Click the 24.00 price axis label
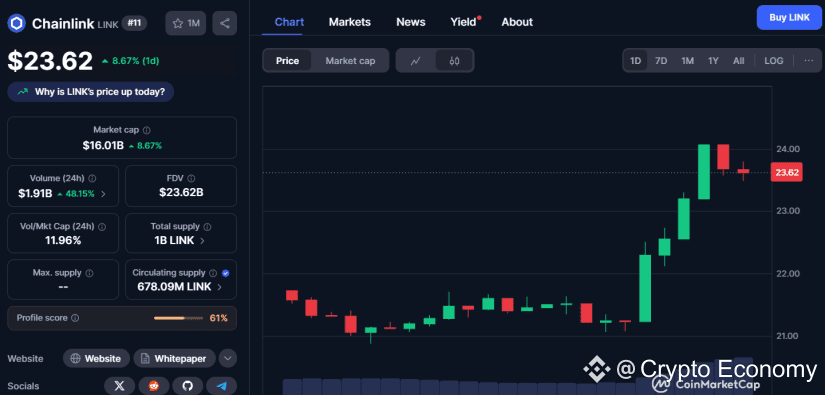The width and height of the screenshot is (825, 395). (x=788, y=149)
